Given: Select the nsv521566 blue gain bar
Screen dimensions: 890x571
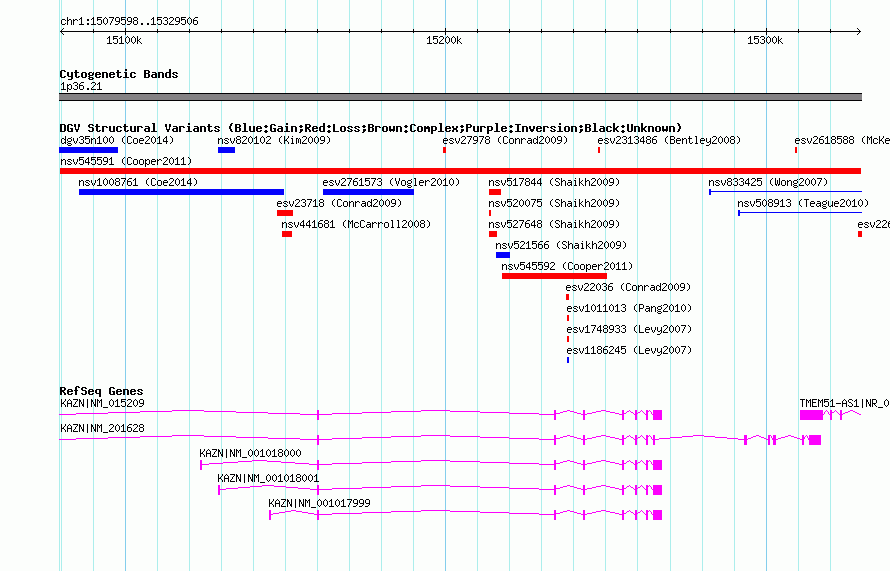Looking at the screenshot, I should [503, 255].
